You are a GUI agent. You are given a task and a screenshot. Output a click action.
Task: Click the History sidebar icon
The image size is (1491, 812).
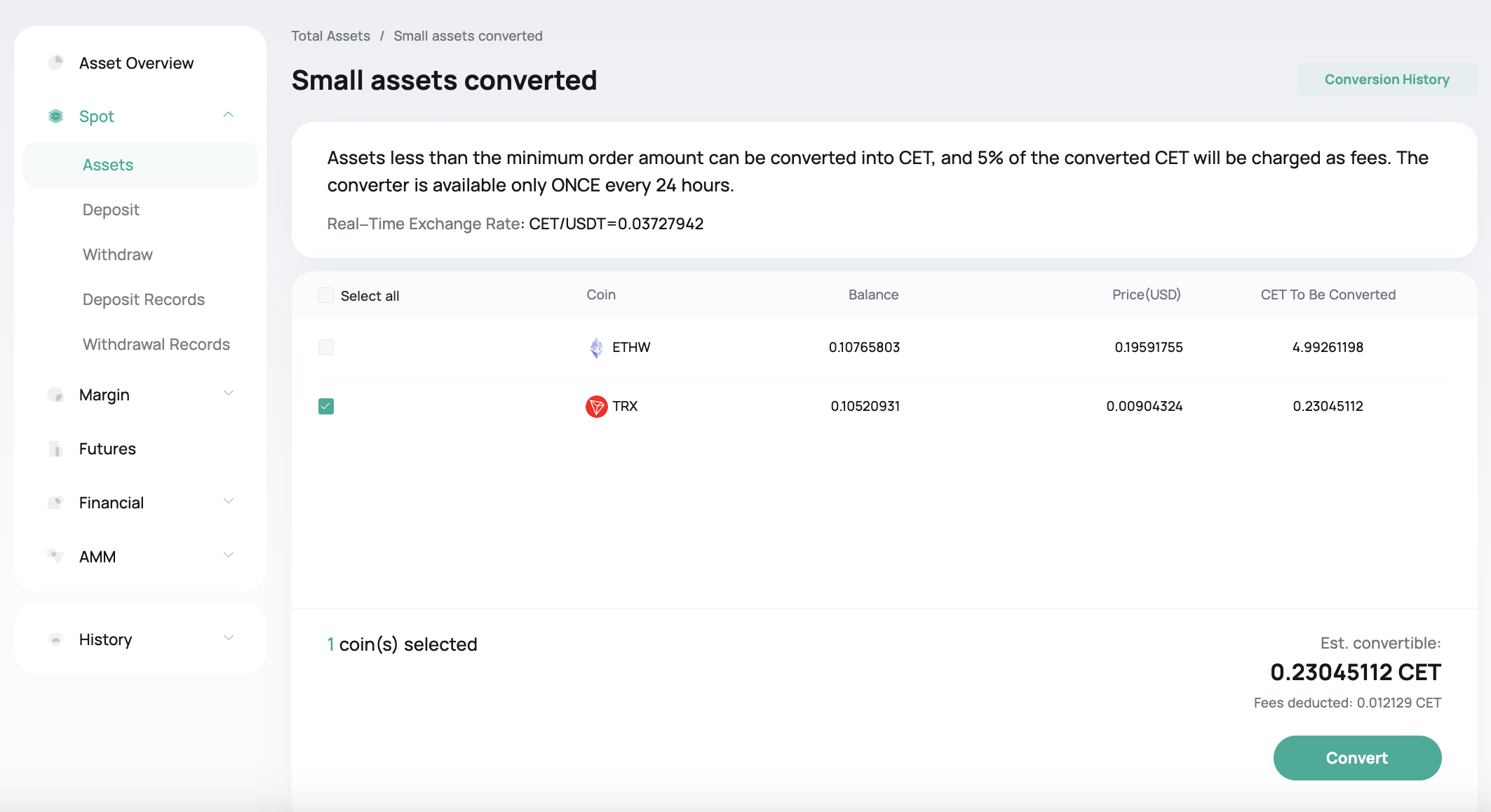[x=55, y=640]
